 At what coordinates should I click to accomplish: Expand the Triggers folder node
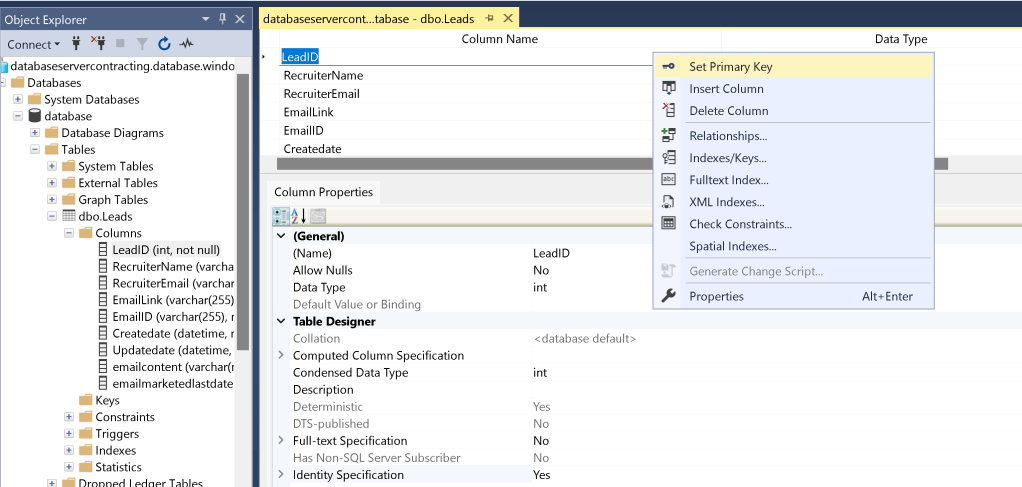coord(68,434)
